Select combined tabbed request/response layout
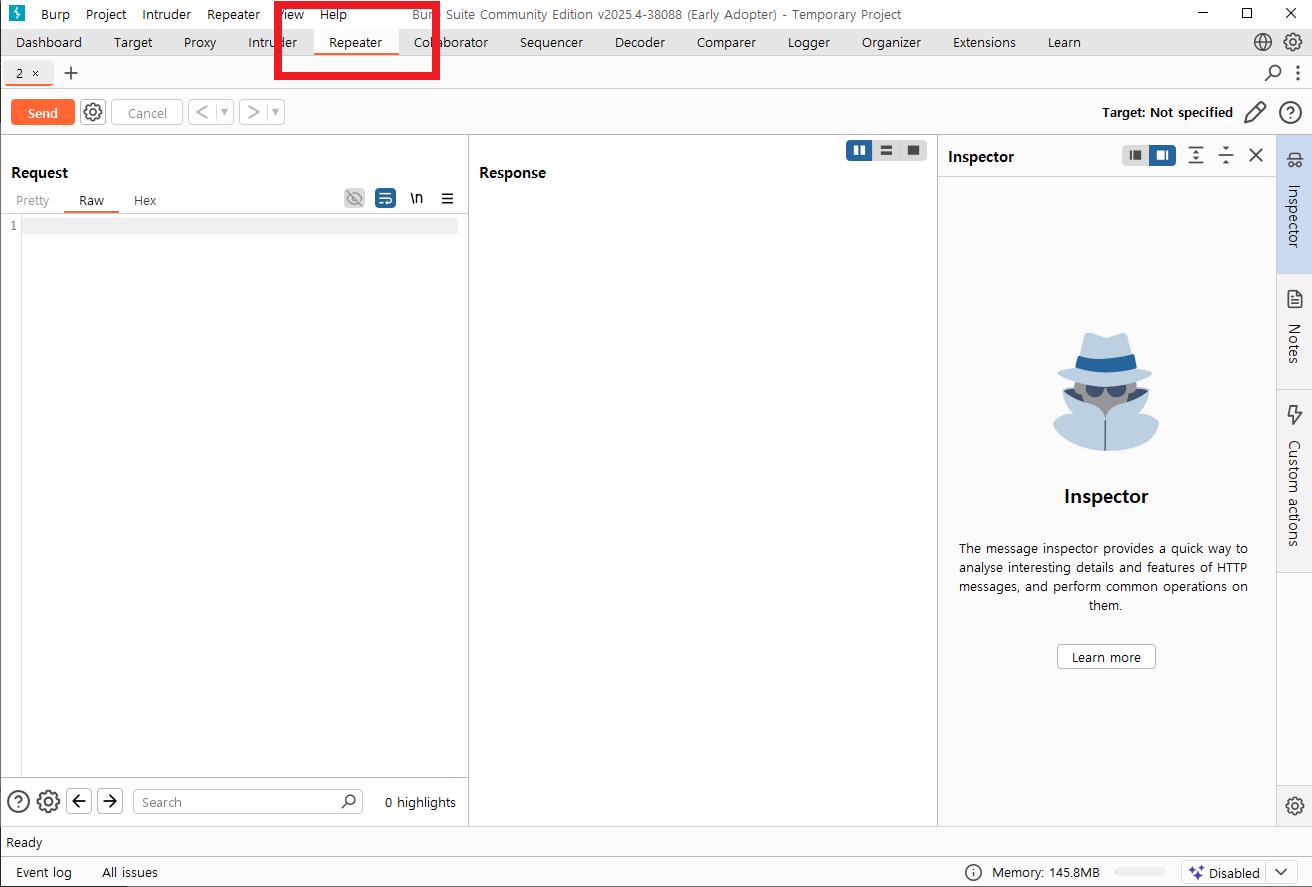1312x887 pixels. coord(913,150)
